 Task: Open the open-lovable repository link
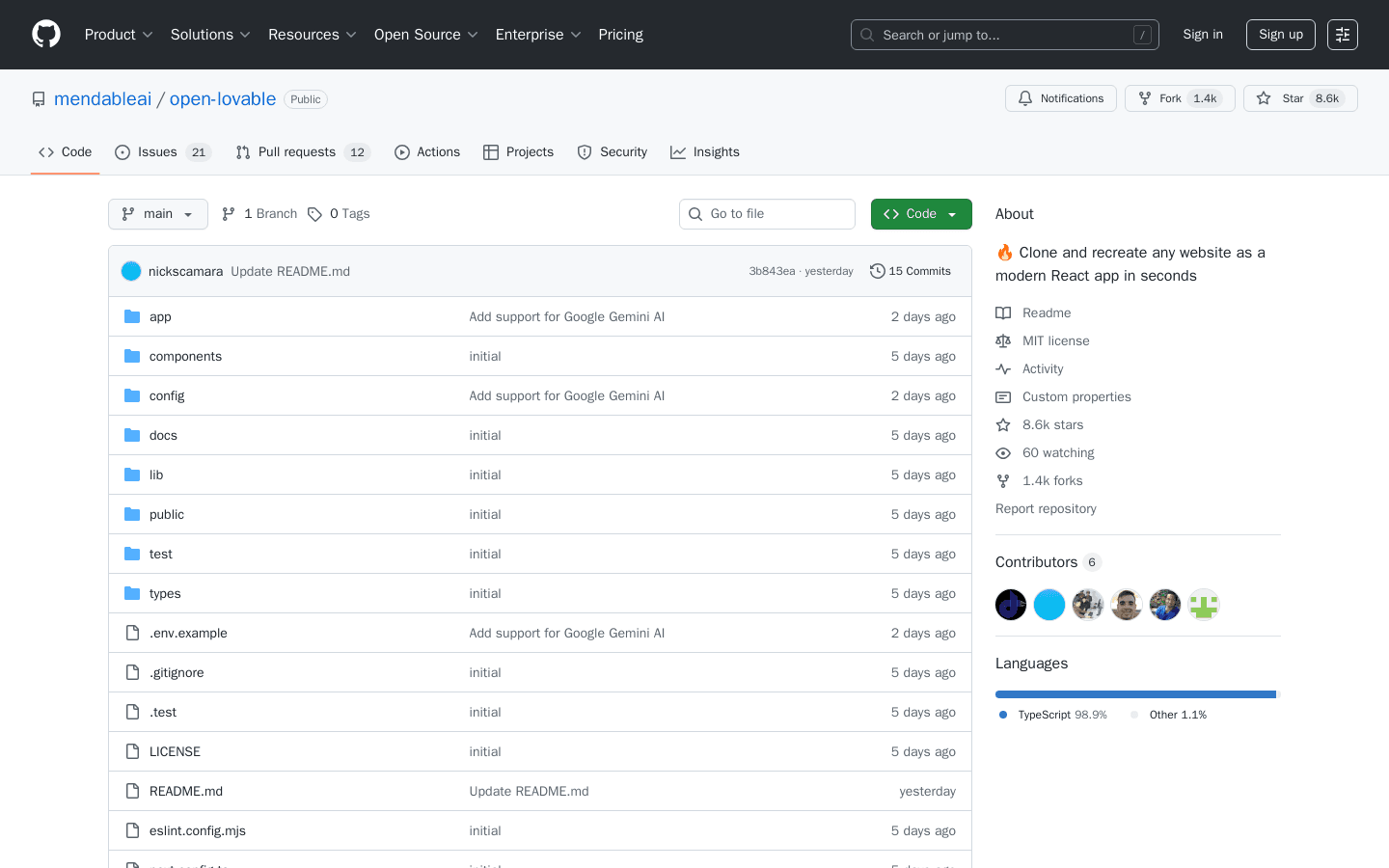coord(223,98)
